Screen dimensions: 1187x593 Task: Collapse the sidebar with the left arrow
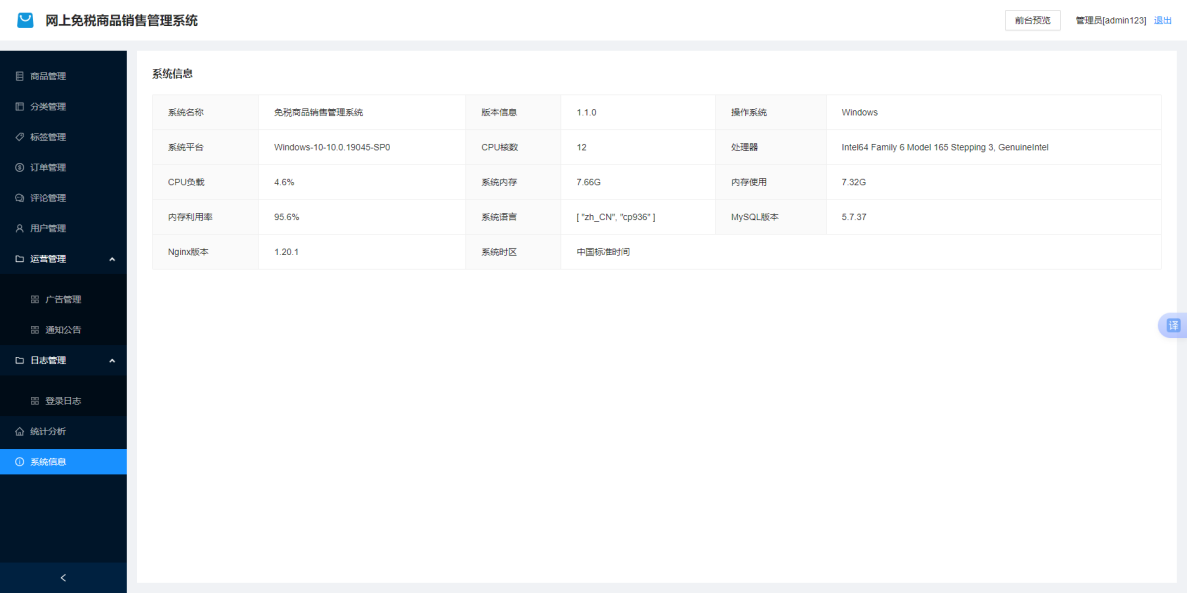63,578
